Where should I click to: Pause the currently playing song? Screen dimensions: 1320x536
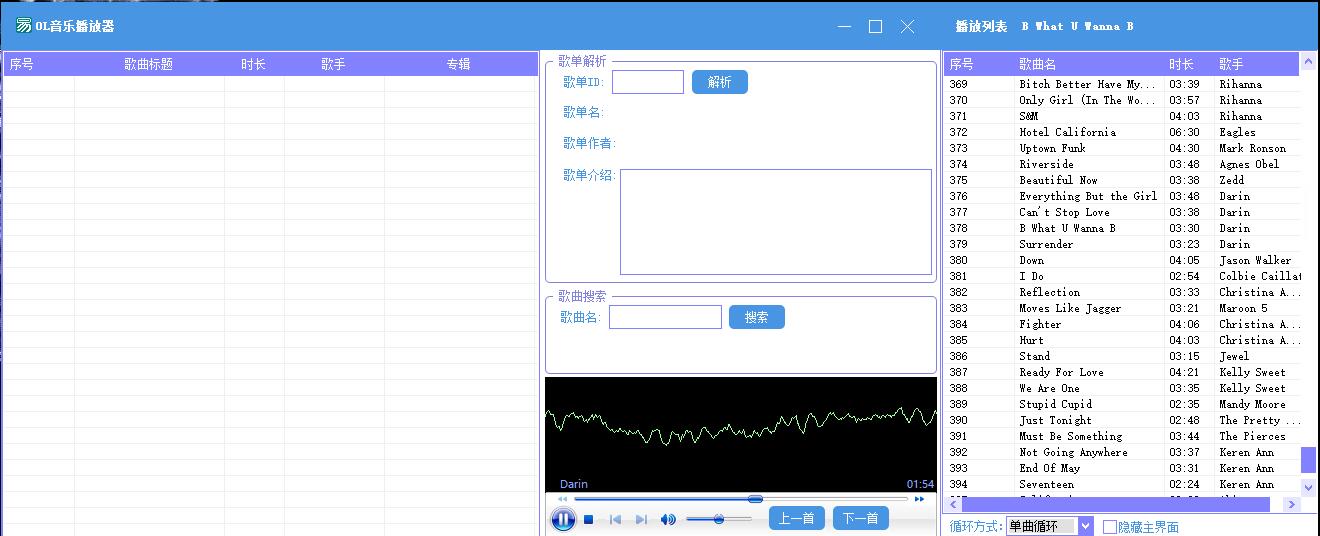click(563, 519)
